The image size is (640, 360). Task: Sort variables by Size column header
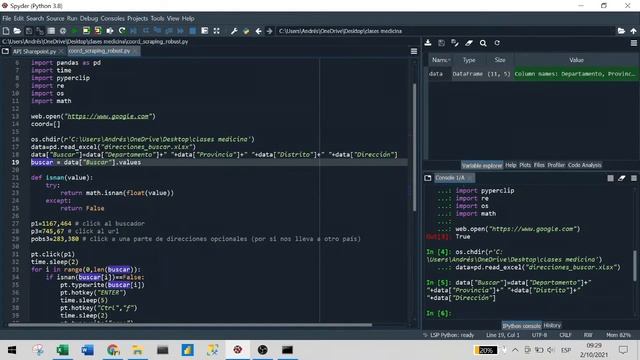[x=500, y=60]
